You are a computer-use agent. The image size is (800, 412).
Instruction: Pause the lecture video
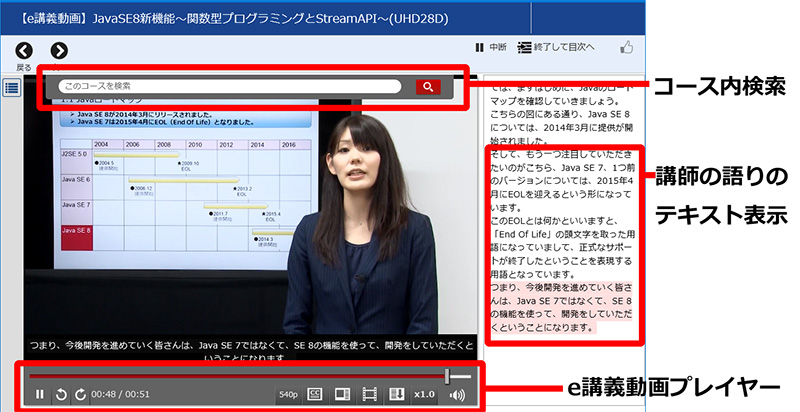[40, 394]
